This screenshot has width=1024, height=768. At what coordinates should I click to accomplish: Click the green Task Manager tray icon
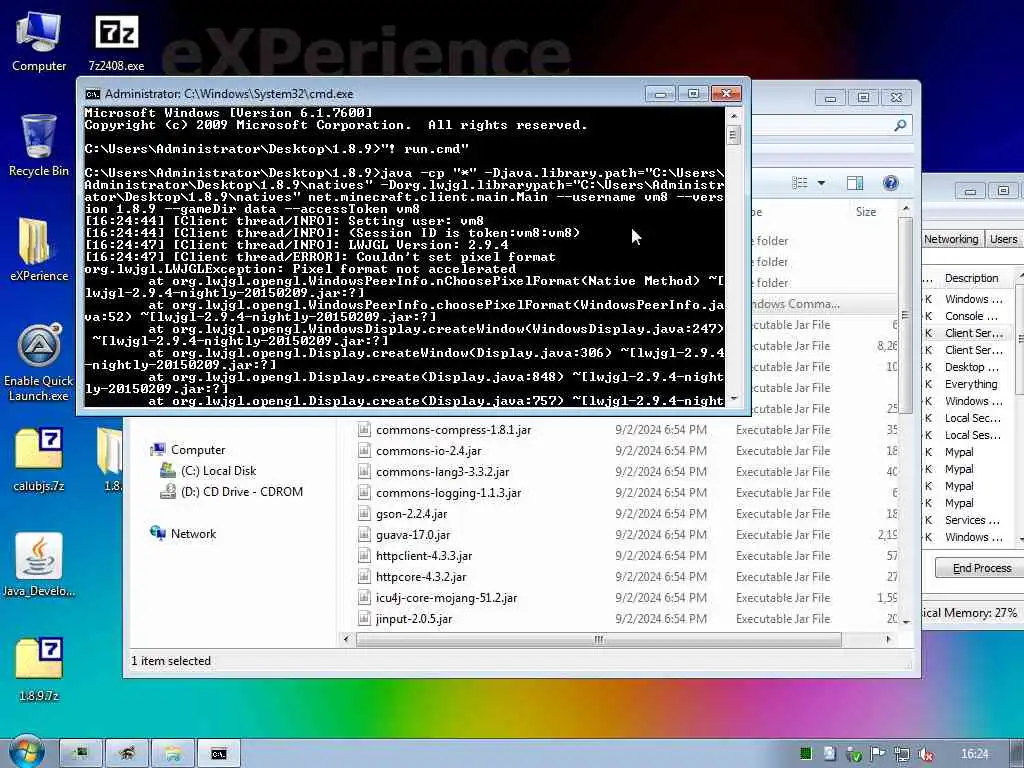click(806, 754)
